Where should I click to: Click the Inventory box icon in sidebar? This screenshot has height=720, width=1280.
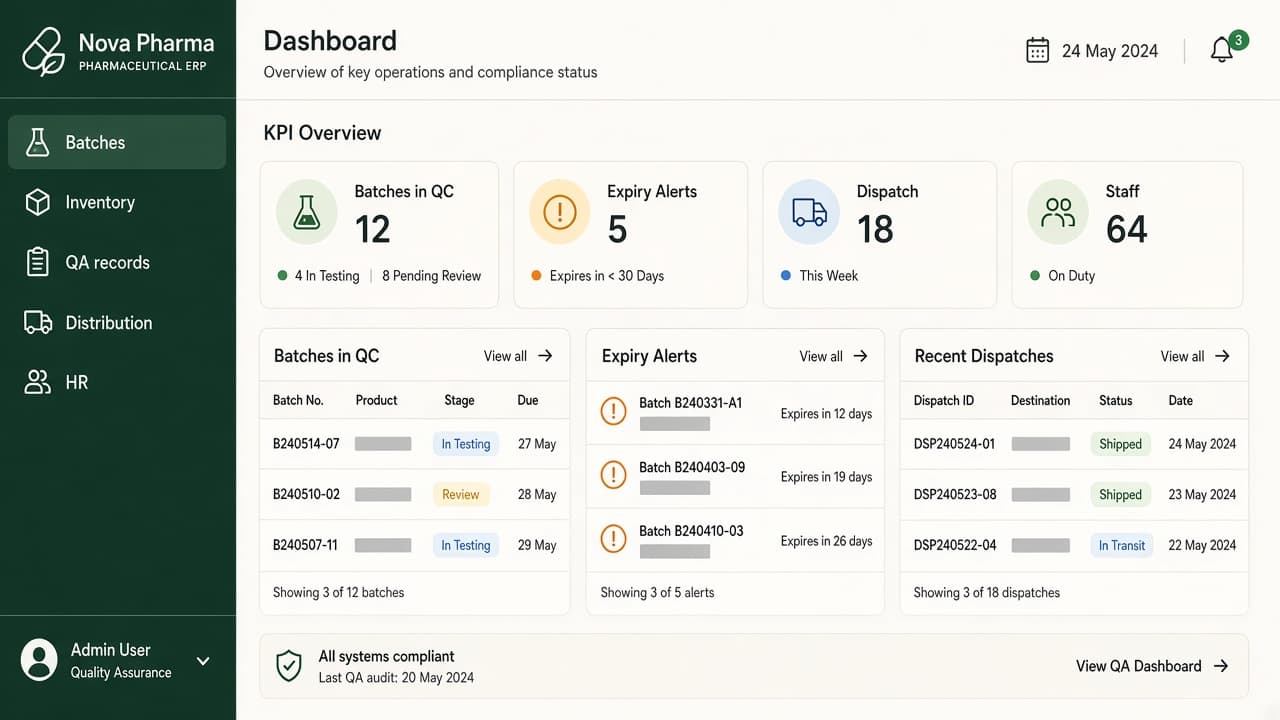[38, 202]
